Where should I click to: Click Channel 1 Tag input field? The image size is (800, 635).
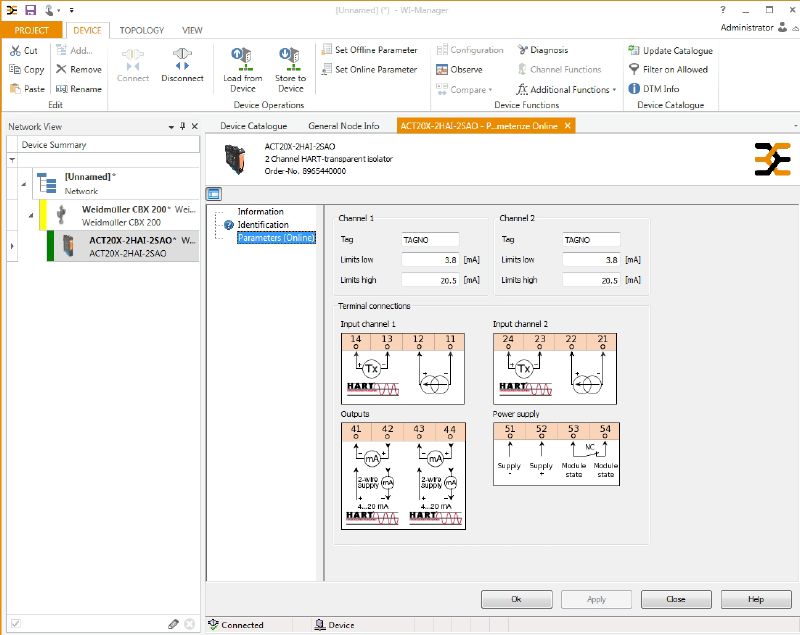(x=429, y=240)
